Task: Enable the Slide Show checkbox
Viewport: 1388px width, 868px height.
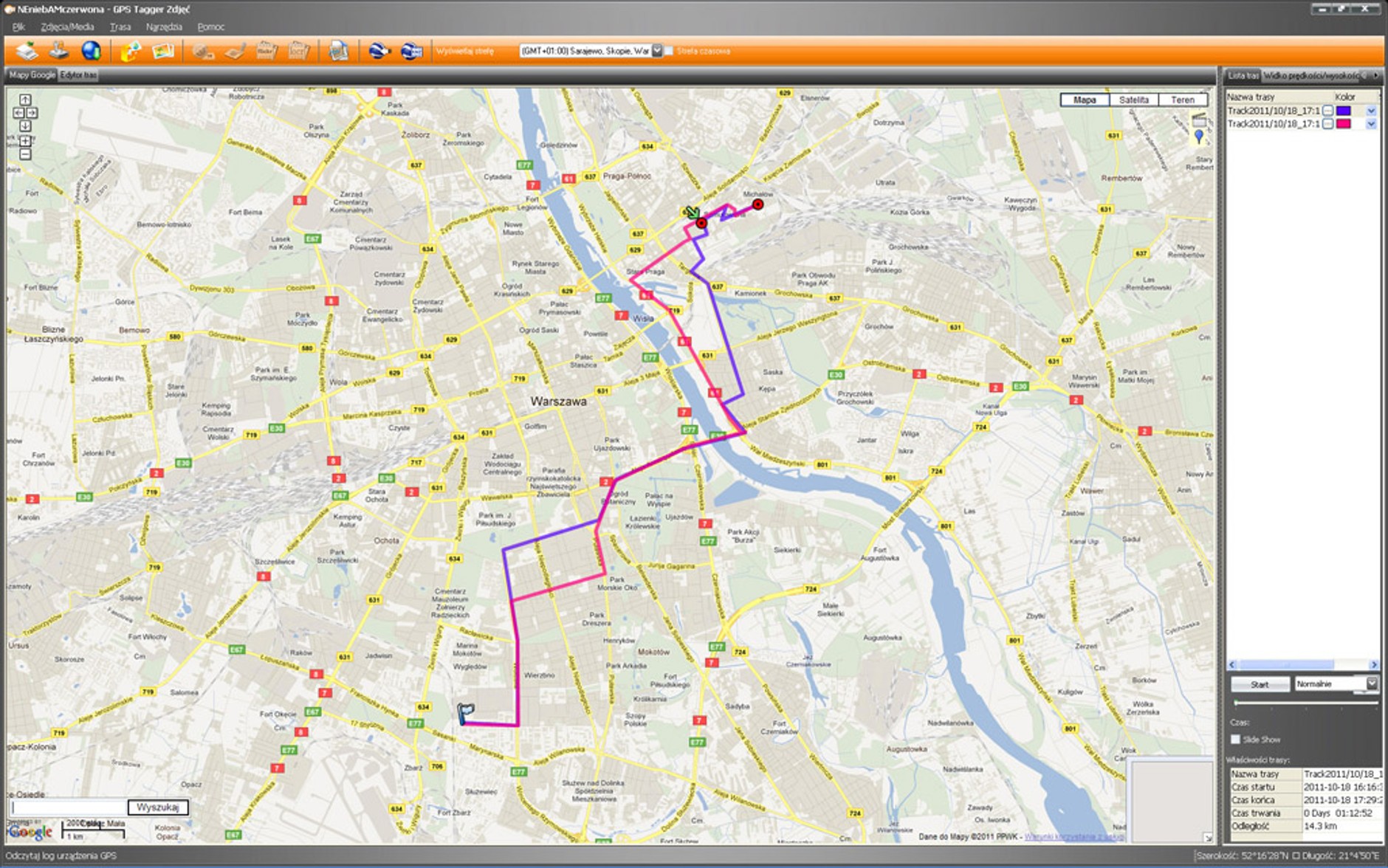Action: click(x=1235, y=739)
